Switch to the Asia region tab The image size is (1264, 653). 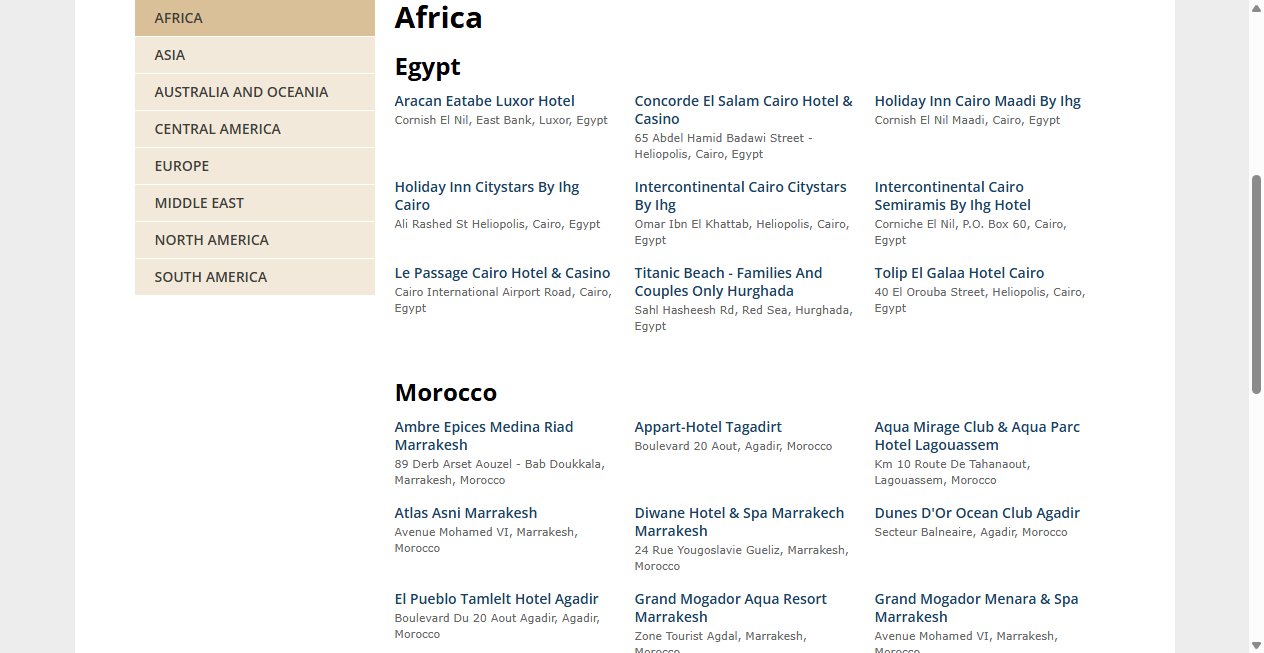pos(255,55)
